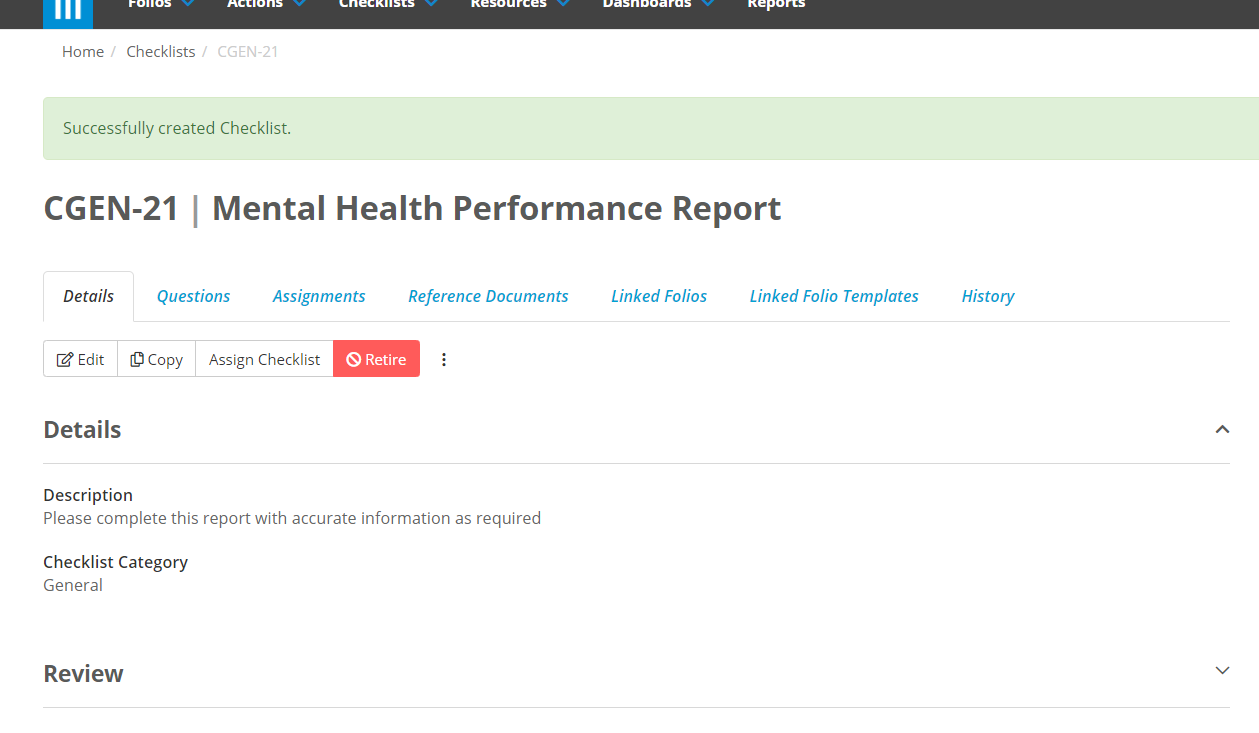This screenshot has height=733, width=1259.
Task: Open the three-dot more options menu
Action: click(x=444, y=359)
